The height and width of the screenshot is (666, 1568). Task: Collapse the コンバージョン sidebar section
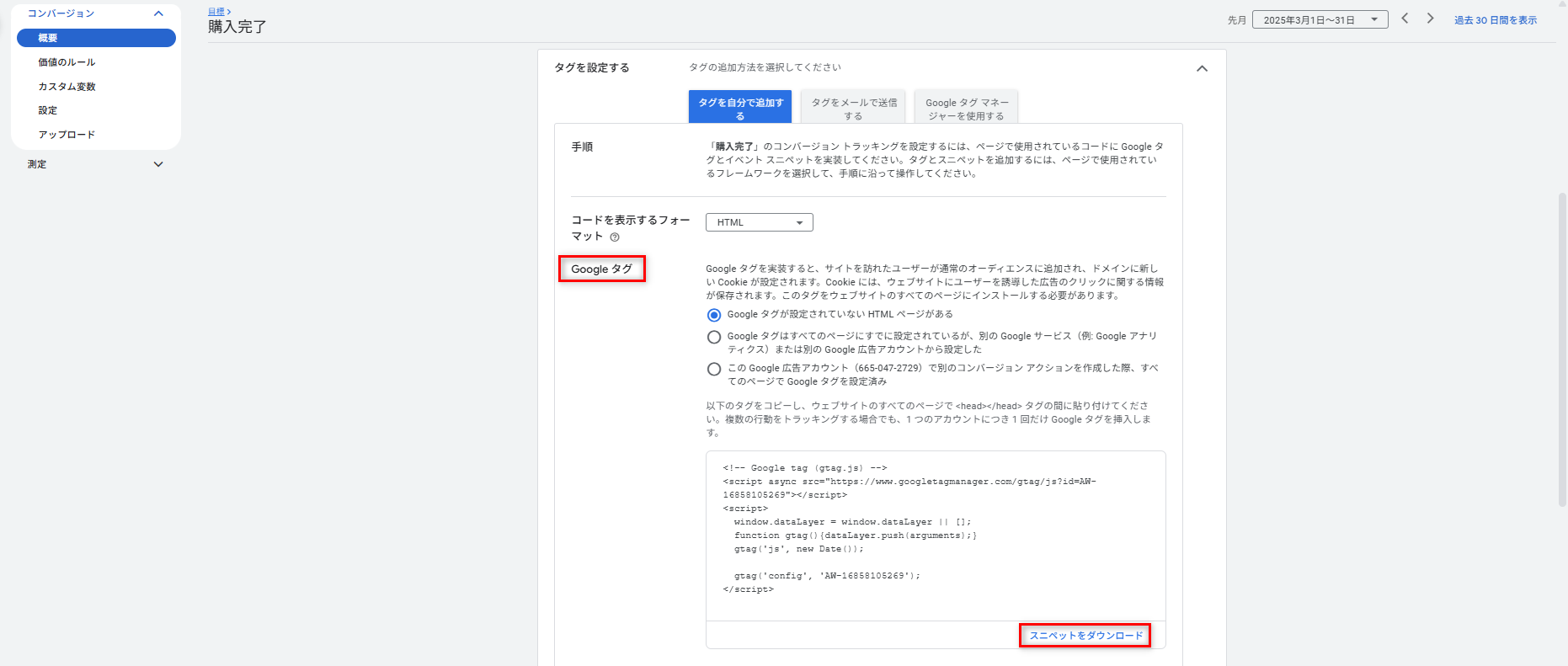(x=158, y=13)
